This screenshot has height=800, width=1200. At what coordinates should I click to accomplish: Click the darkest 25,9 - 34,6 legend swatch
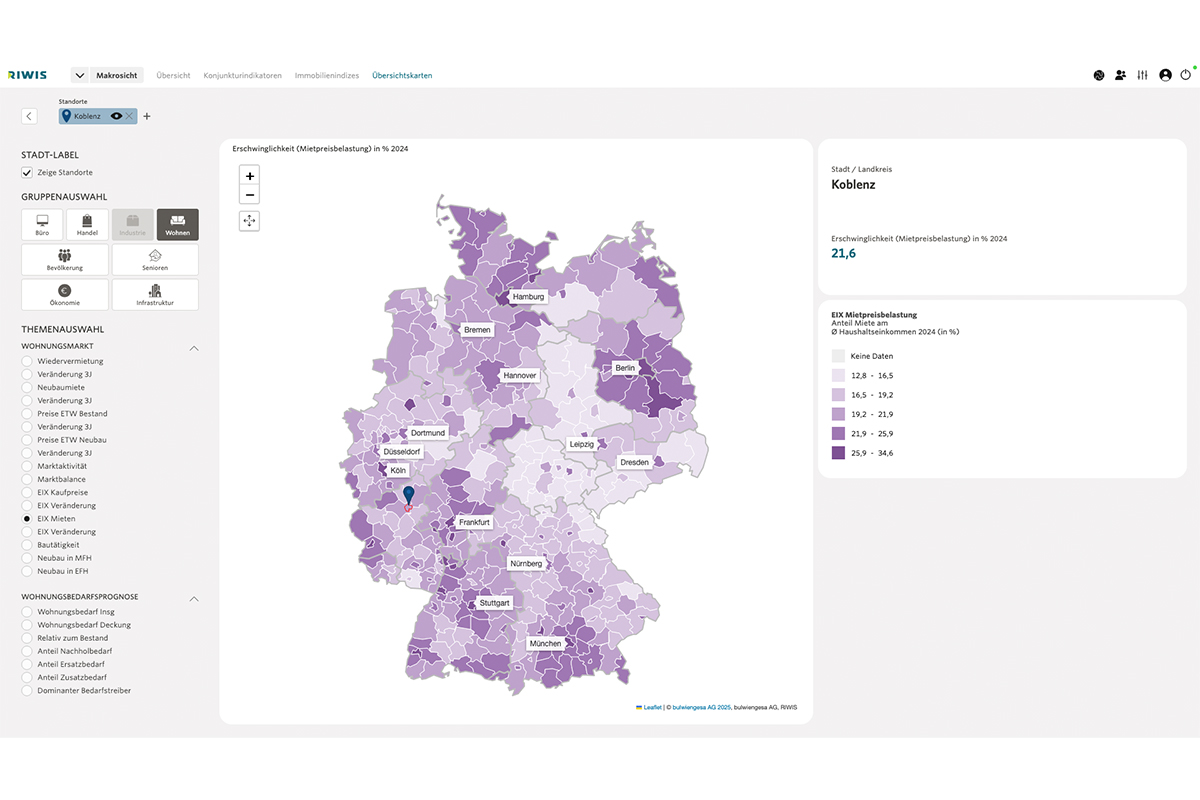click(838, 453)
